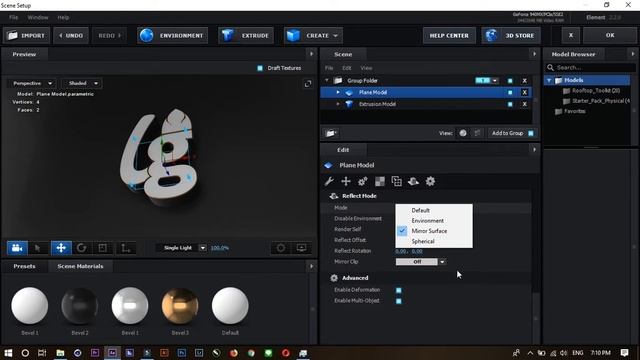640x360 pixels.
Task: Select the arrow pointer tool in Preview
Action: (x=38, y=248)
